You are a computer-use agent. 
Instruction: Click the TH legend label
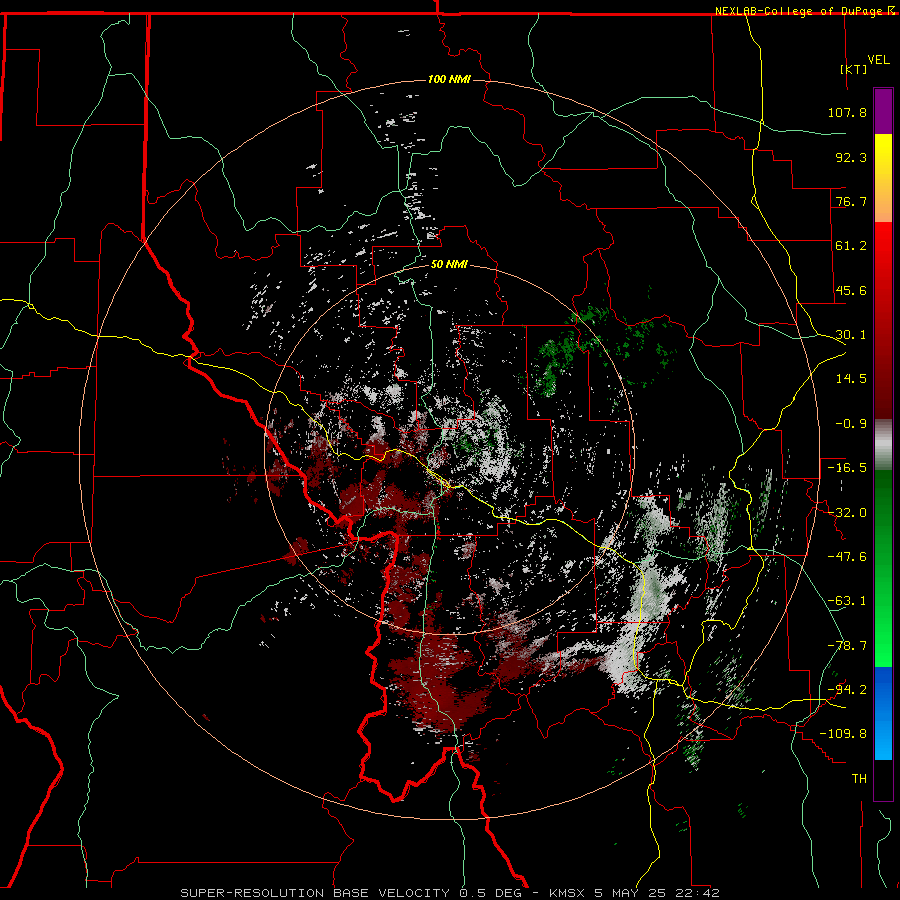pyautogui.click(x=859, y=779)
